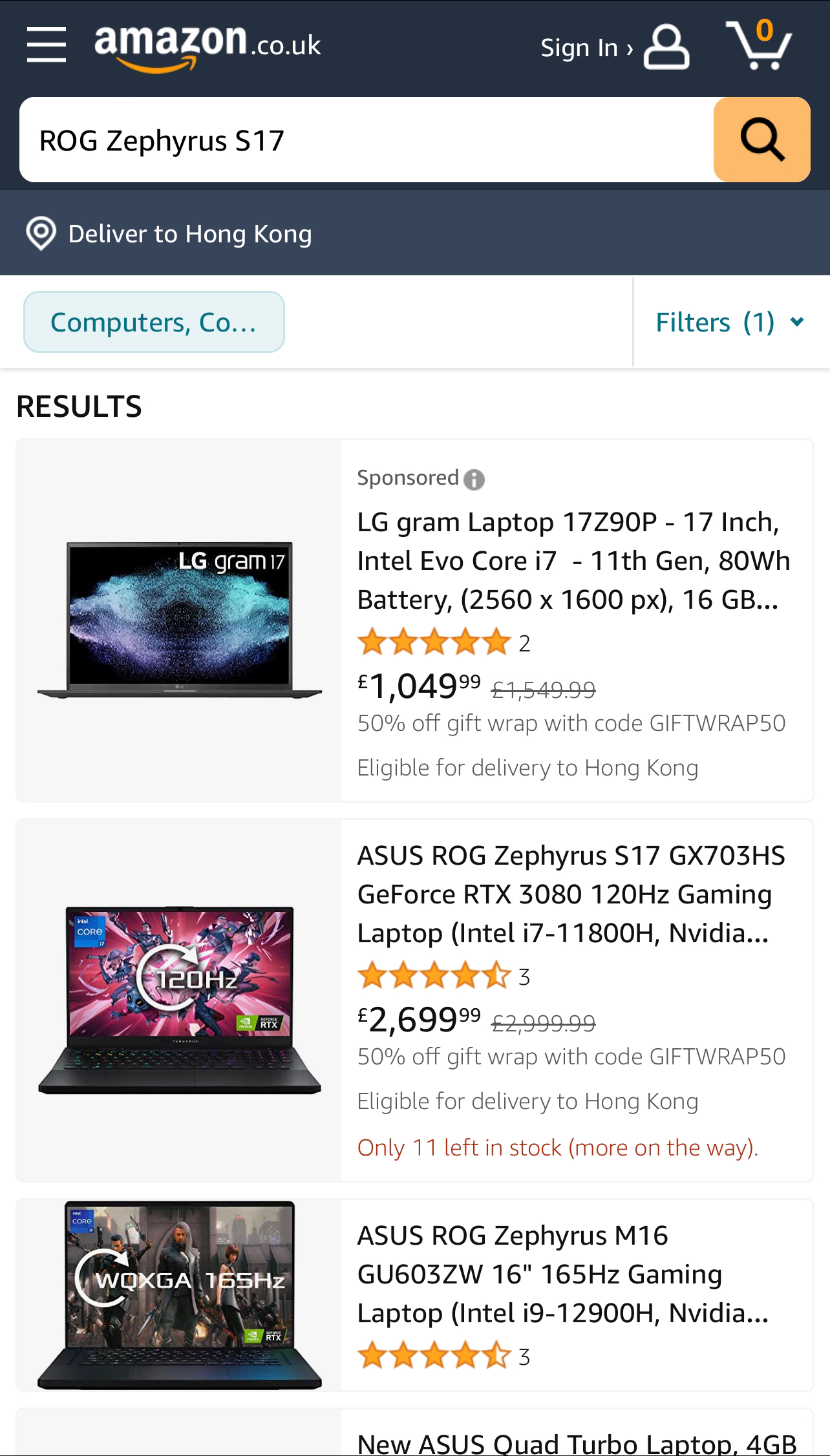Viewport: 830px width, 1456px height.
Task: Tap the WQXGA 165Hz laptop image
Action: coord(179,1294)
